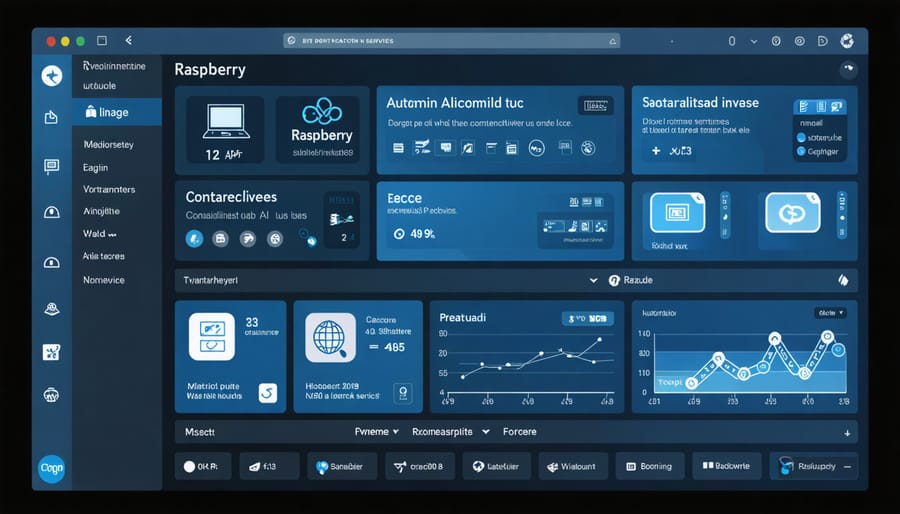Image resolution: width=900 pixels, height=514 pixels.
Task: Click the bottom globe-like sidebar icon above Cogn
Action: (51, 395)
